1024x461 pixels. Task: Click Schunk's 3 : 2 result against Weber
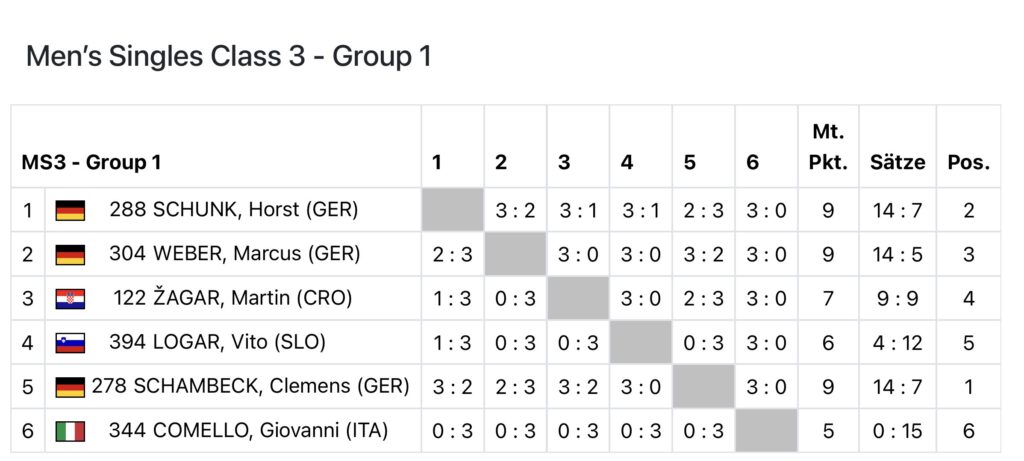515,210
